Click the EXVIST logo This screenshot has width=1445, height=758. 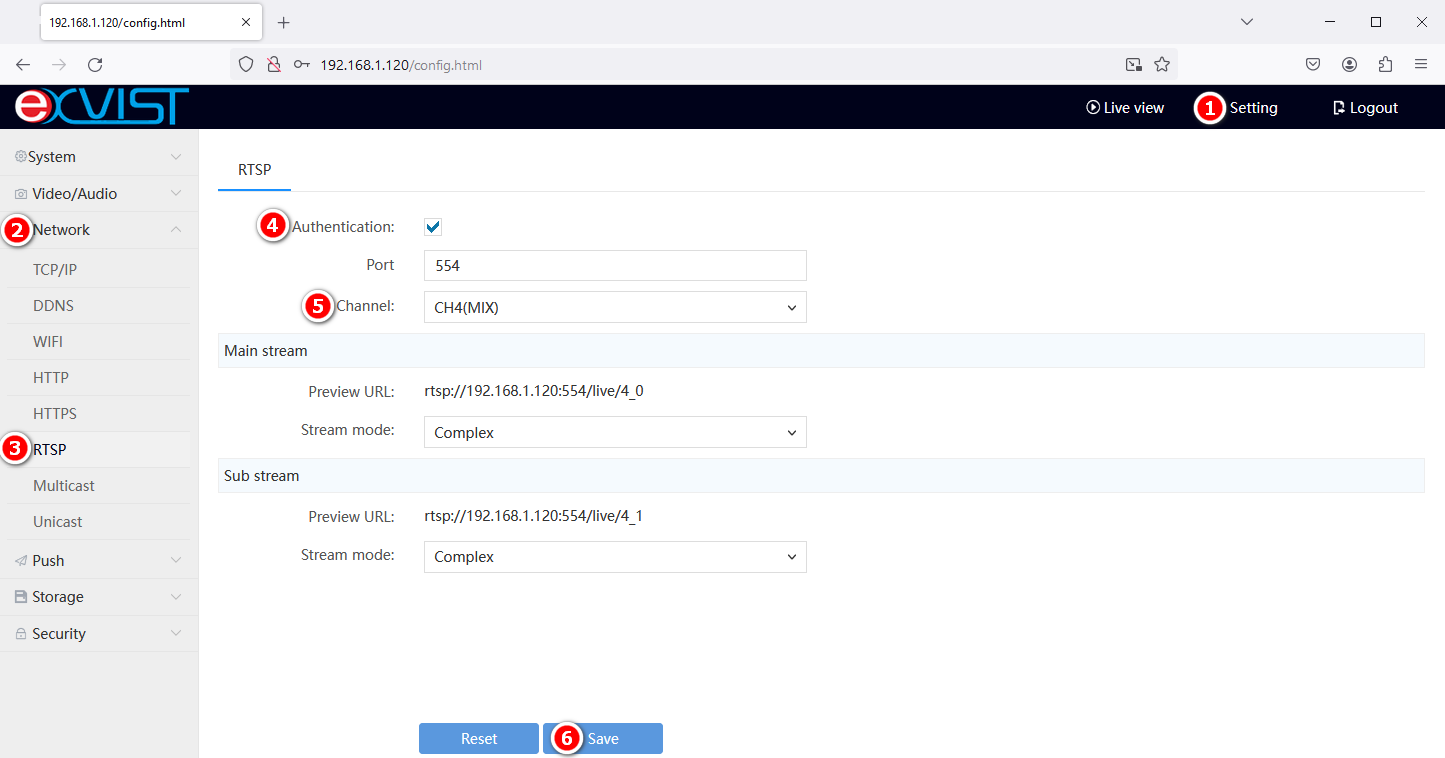(102, 107)
